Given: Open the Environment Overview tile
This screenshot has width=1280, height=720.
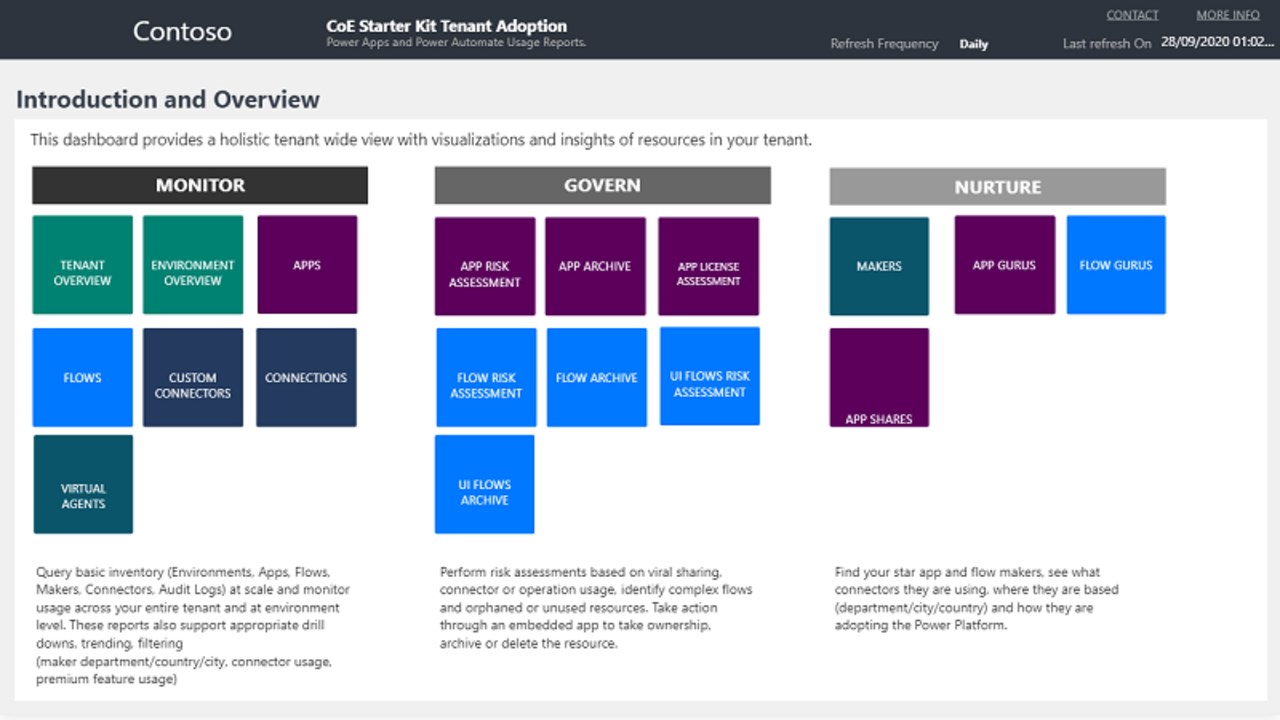Looking at the screenshot, I should [x=193, y=265].
